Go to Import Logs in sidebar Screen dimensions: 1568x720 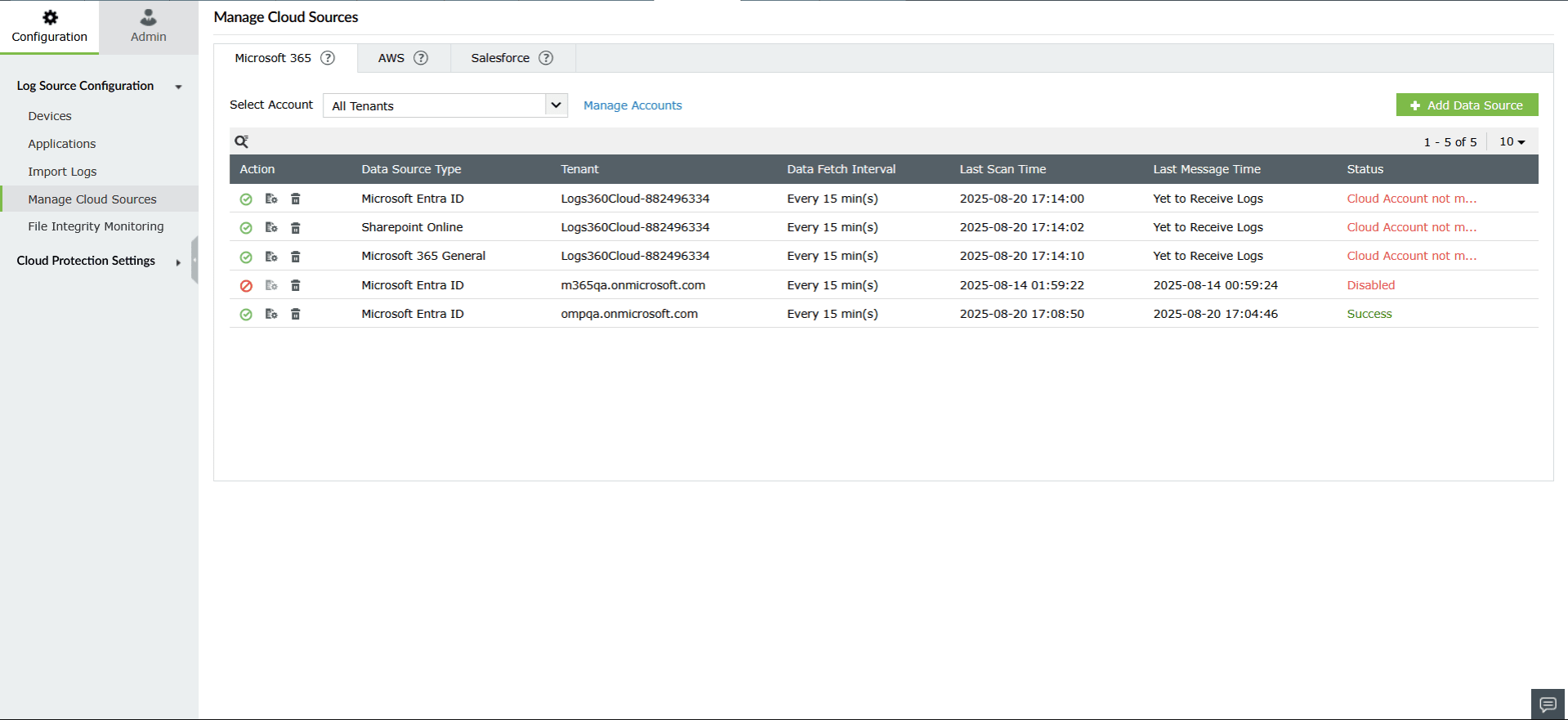tap(62, 172)
